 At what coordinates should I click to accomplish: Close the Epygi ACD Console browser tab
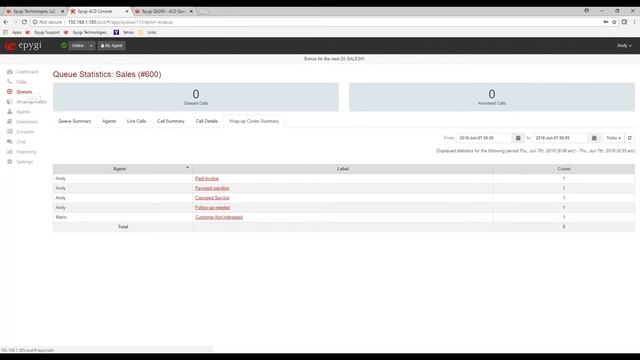coord(127,11)
